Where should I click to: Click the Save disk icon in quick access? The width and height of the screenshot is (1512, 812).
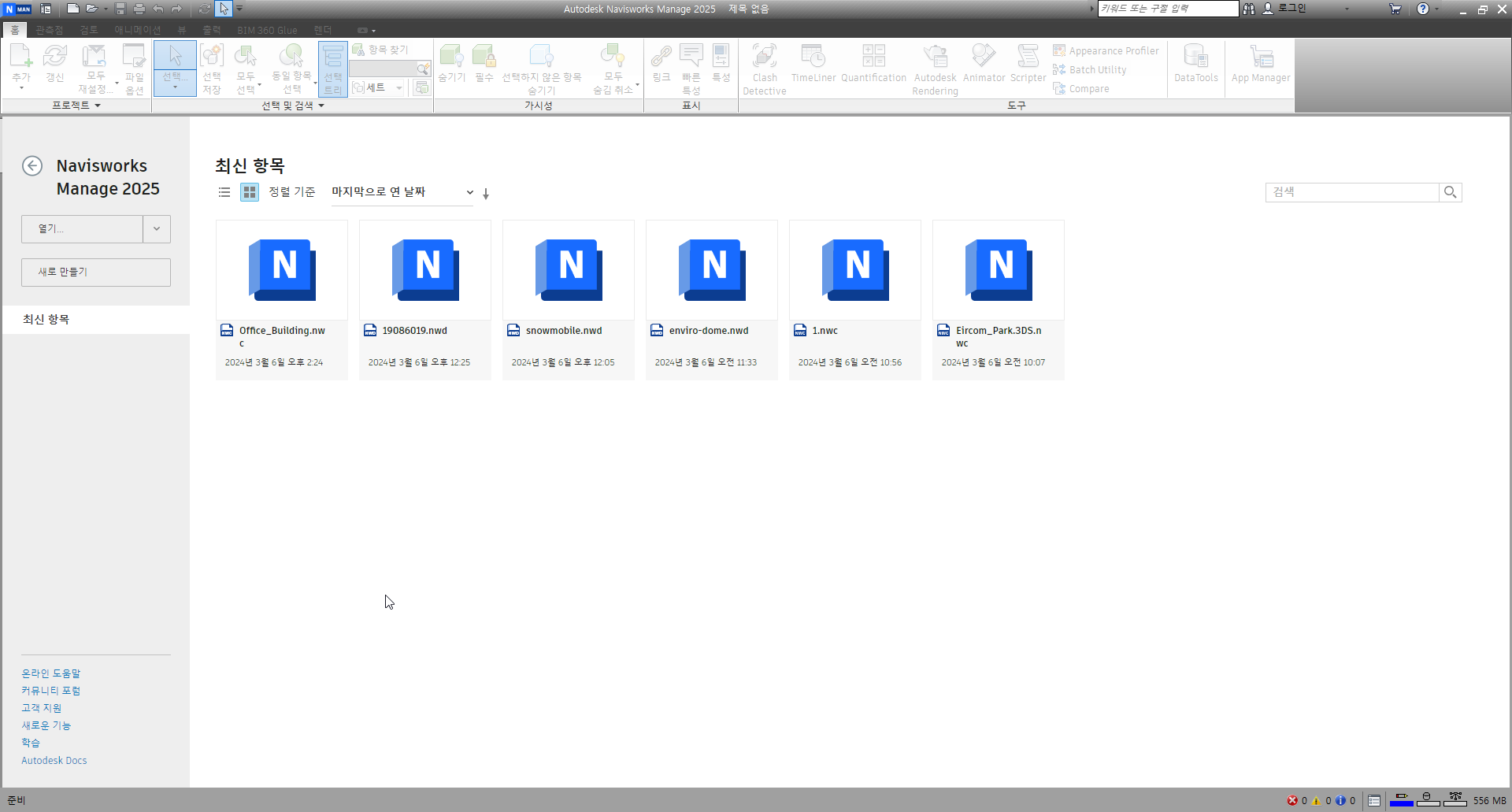point(120,9)
